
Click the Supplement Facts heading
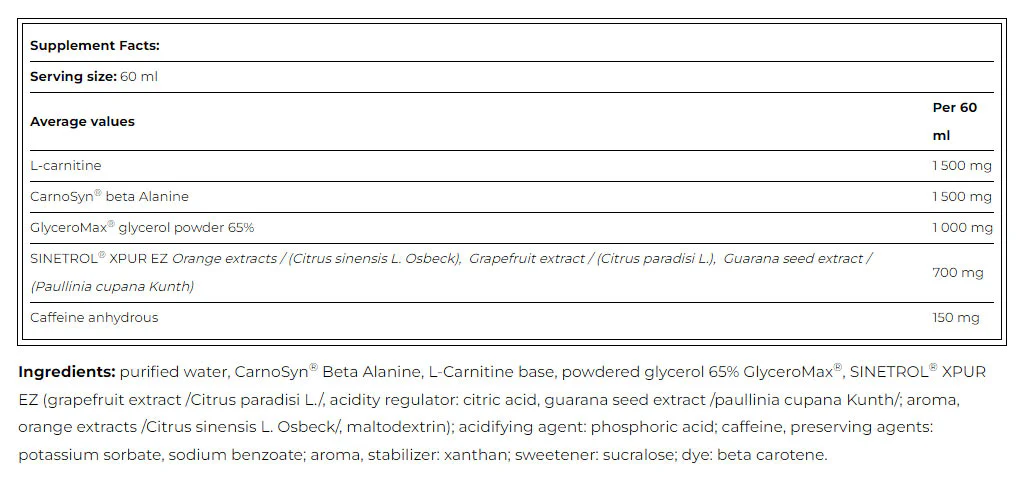click(95, 46)
